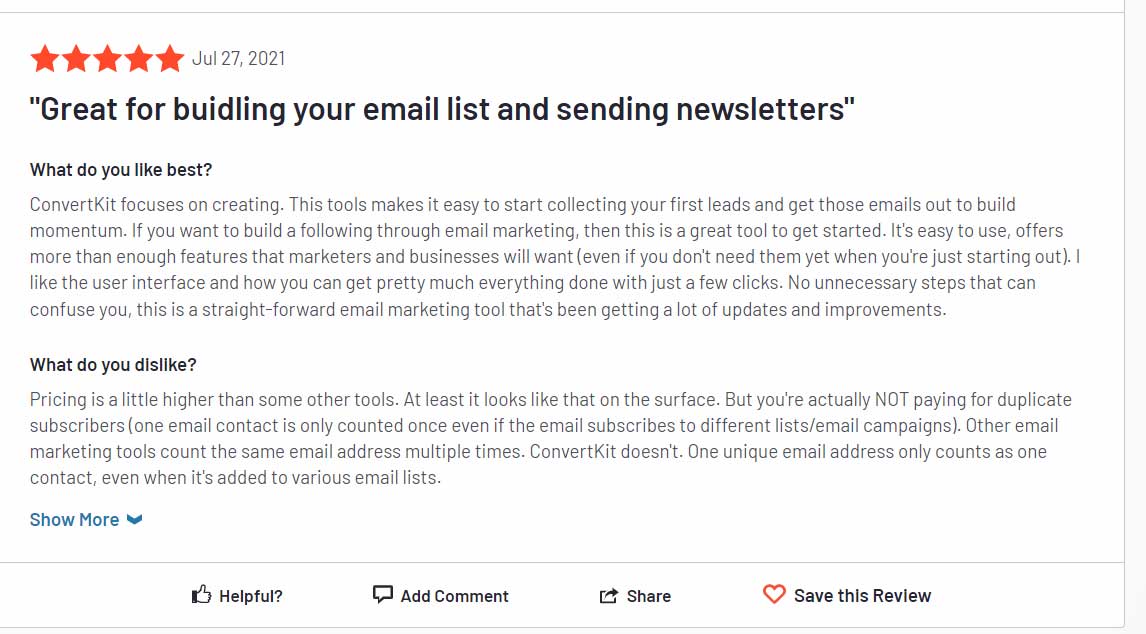Click the speech bubble comment icon
Viewport: 1146px width, 634px height.
click(x=382, y=594)
